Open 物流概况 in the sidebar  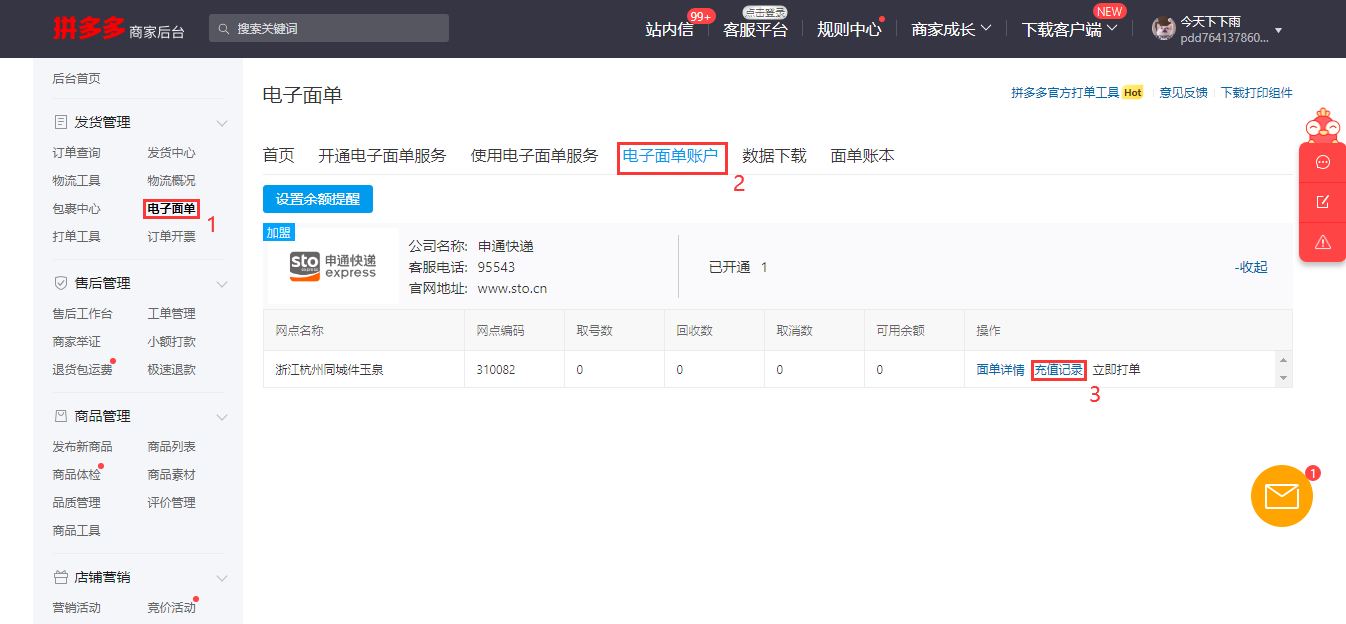[x=172, y=181]
